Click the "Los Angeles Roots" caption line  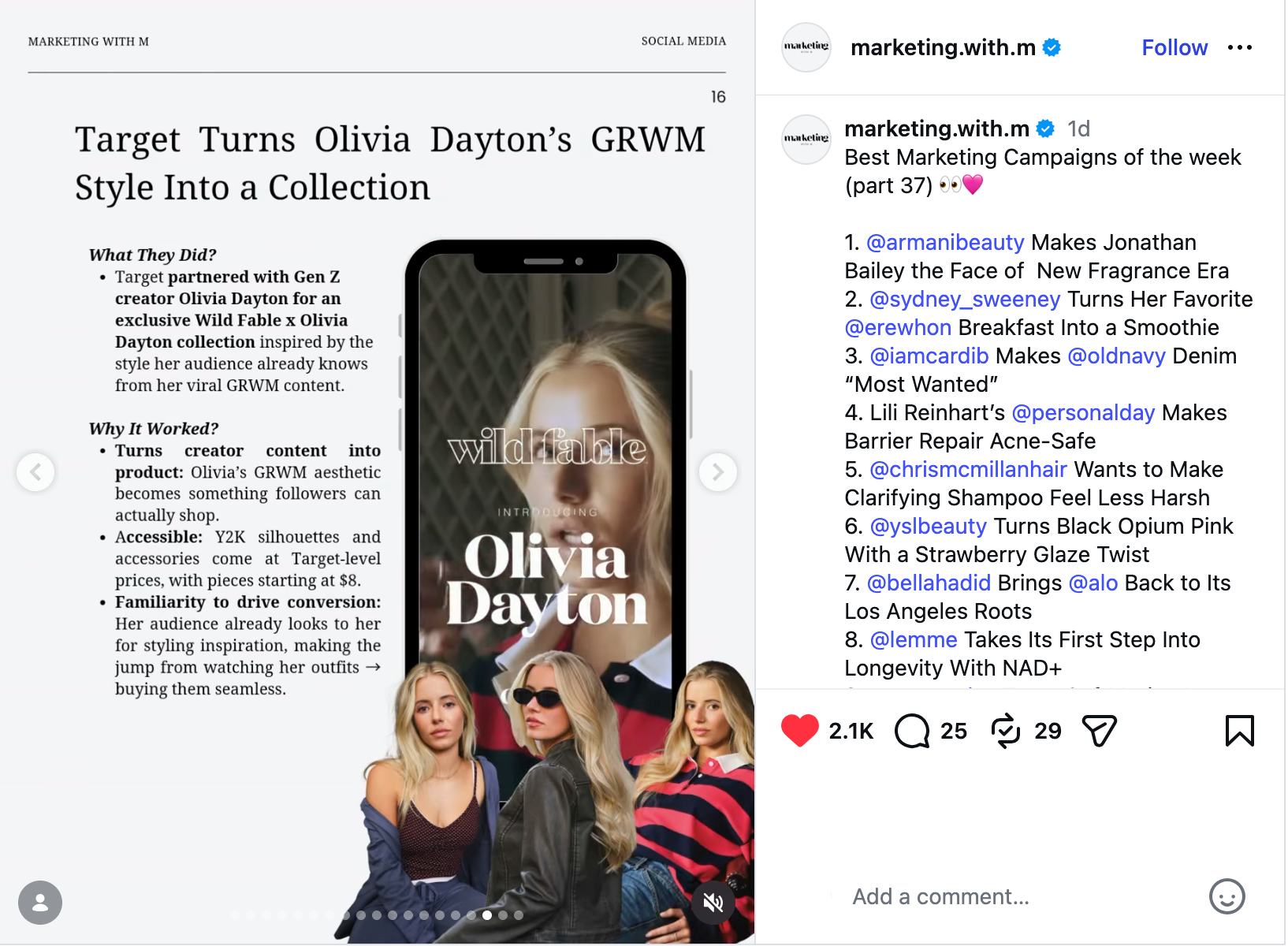pos(938,611)
